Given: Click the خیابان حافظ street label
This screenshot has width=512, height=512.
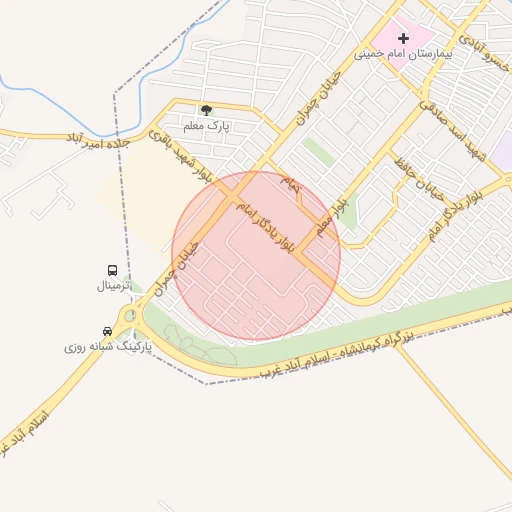Looking at the screenshot, I should point(419,180).
